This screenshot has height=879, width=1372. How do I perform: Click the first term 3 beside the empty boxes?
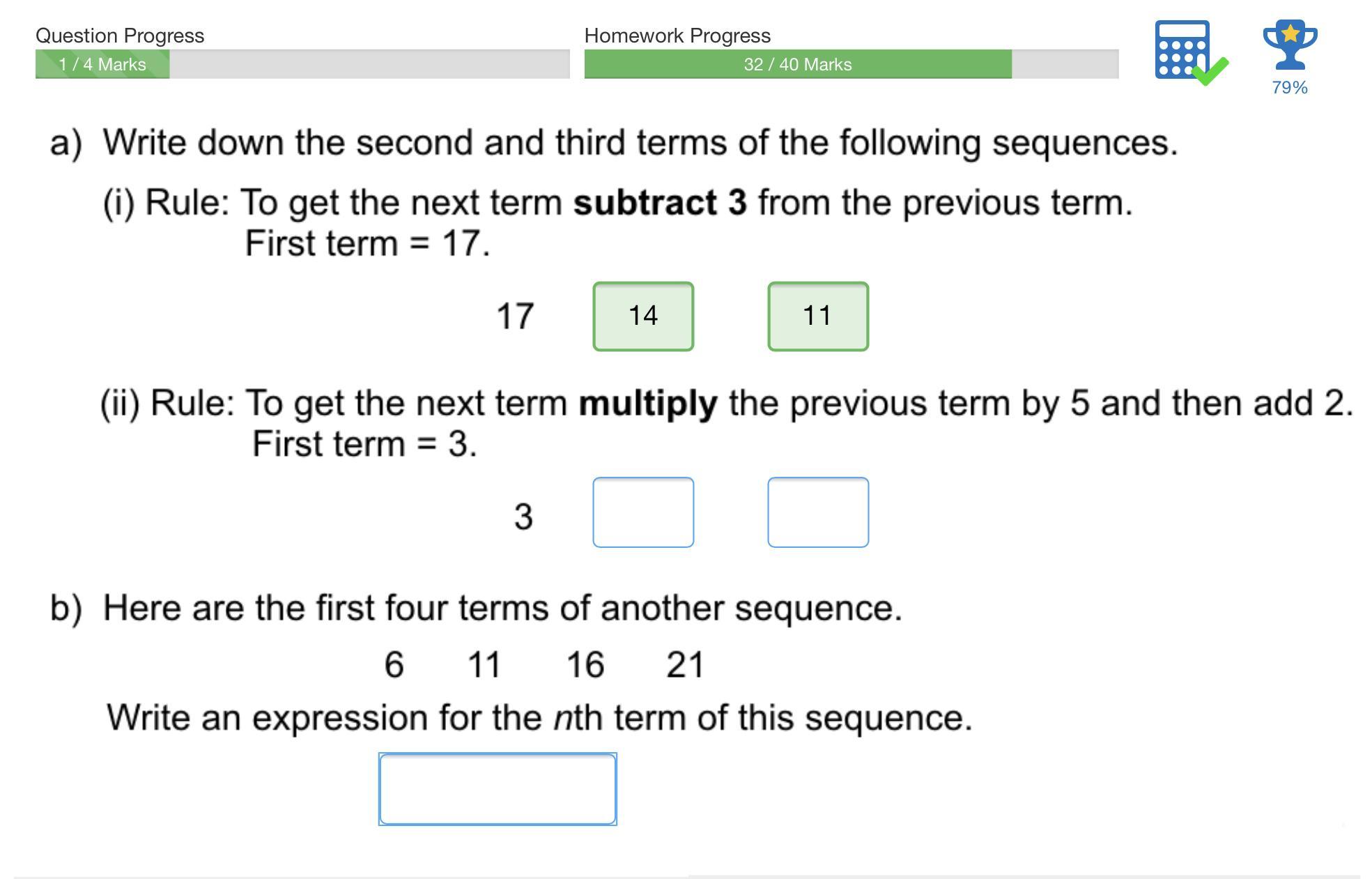(x=523, y=517)
